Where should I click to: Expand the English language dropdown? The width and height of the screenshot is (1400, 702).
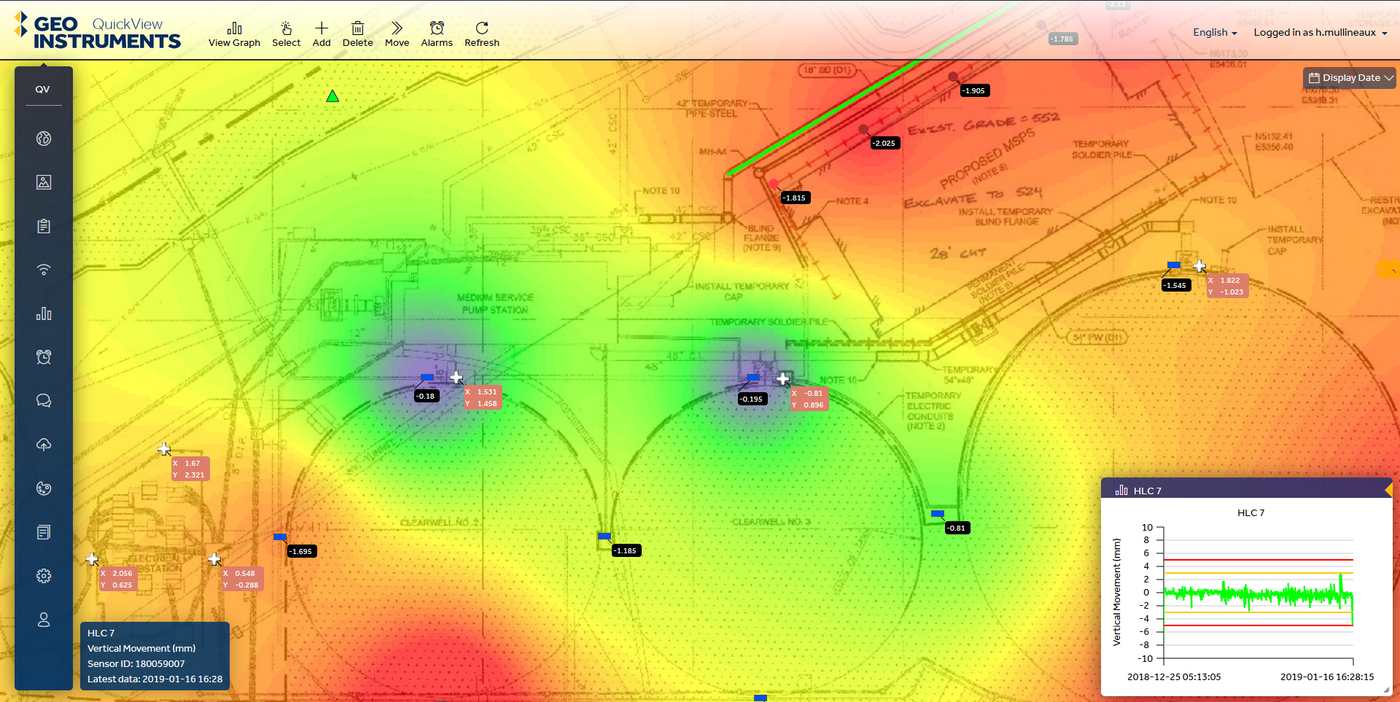click(x=1213, y=32)
